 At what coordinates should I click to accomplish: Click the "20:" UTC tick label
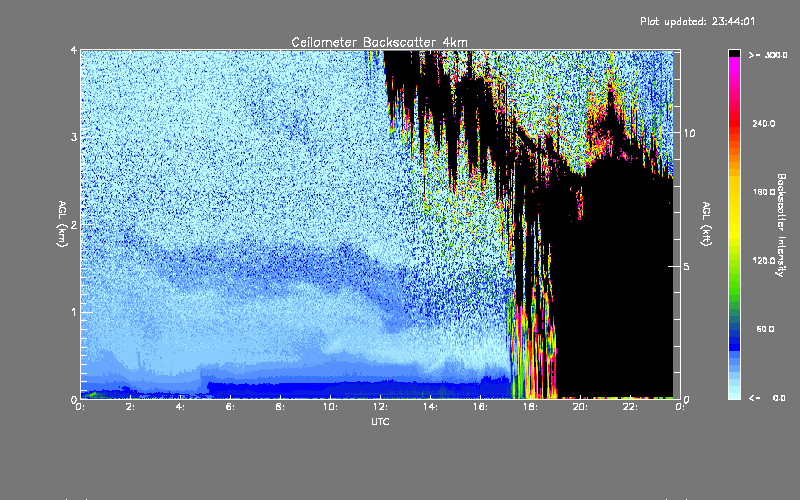(x=580, y=407)
